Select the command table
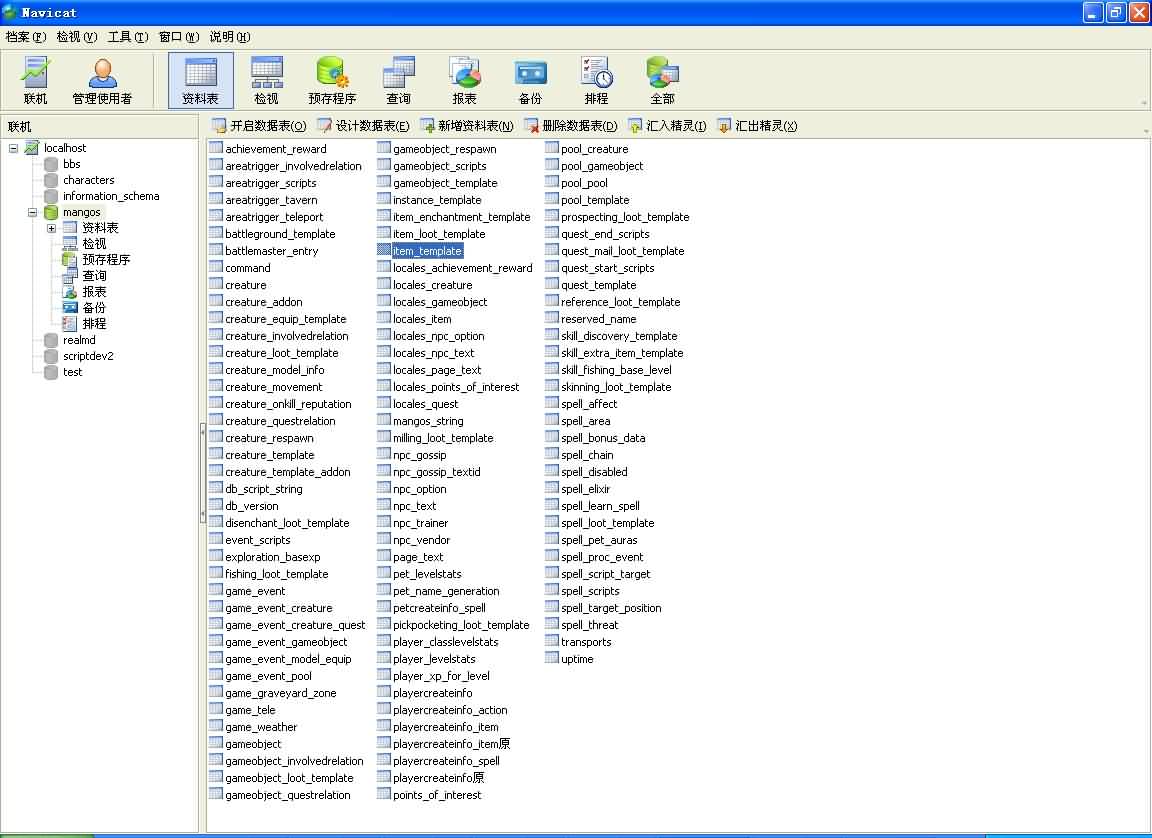Screen dimensions: 1152x838 [248, 268]
